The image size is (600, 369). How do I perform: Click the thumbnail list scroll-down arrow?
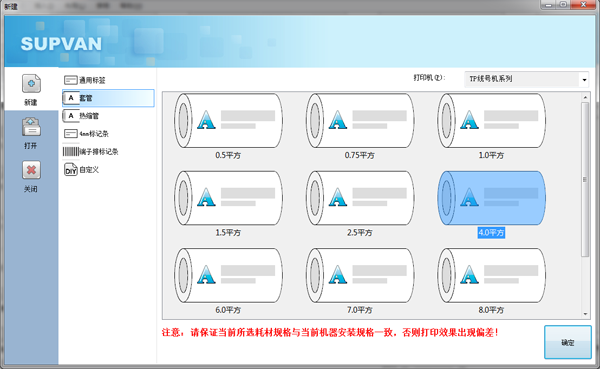tap(585, 314)
